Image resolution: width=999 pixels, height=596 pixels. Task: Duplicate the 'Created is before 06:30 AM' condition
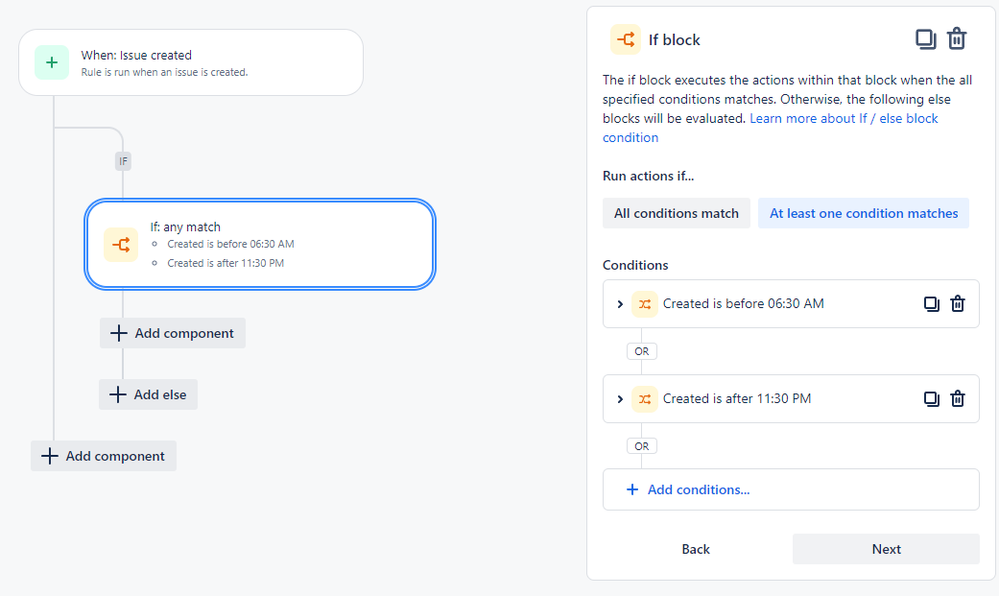(931, 304)
